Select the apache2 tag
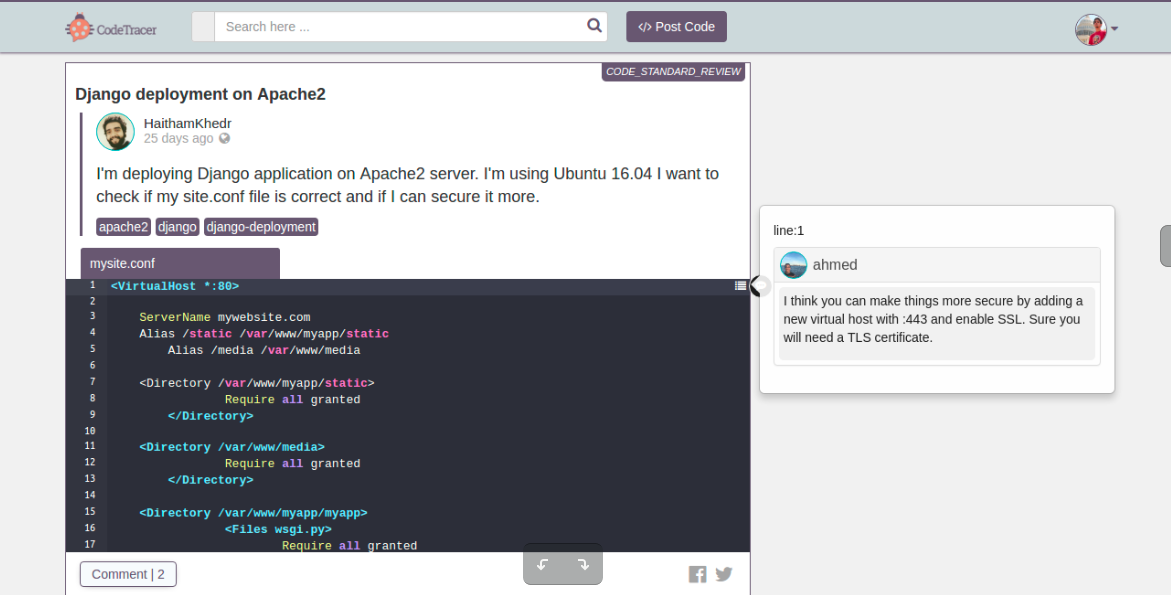1171x595 pixels. 123,227
